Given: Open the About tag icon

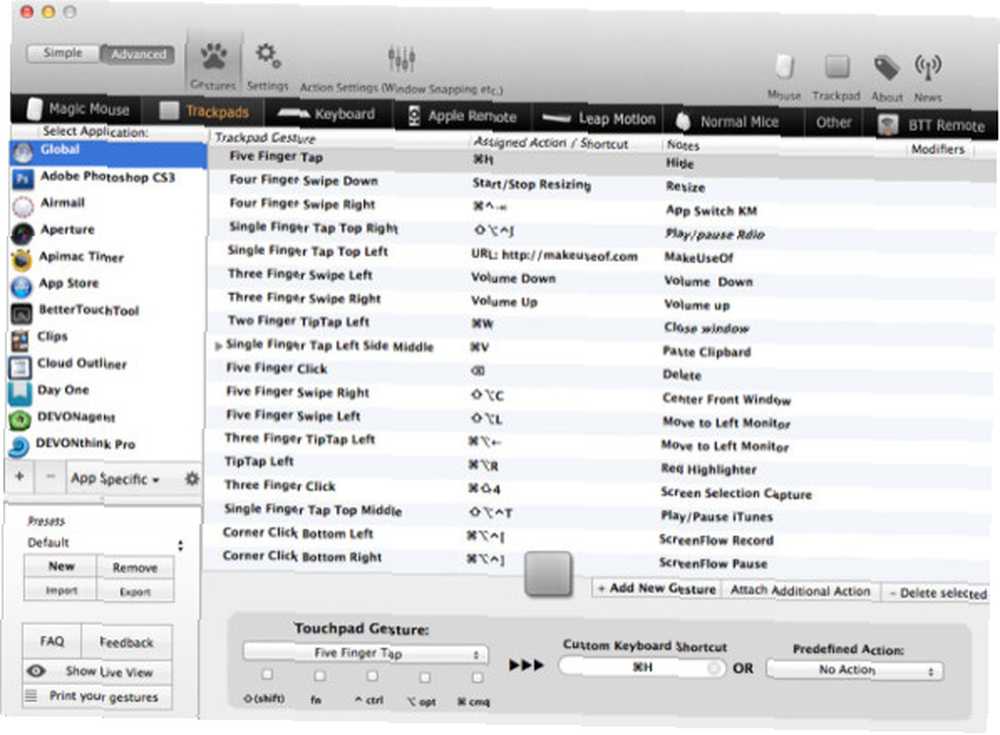Looking at the screenshot, I should click(886, 67).
